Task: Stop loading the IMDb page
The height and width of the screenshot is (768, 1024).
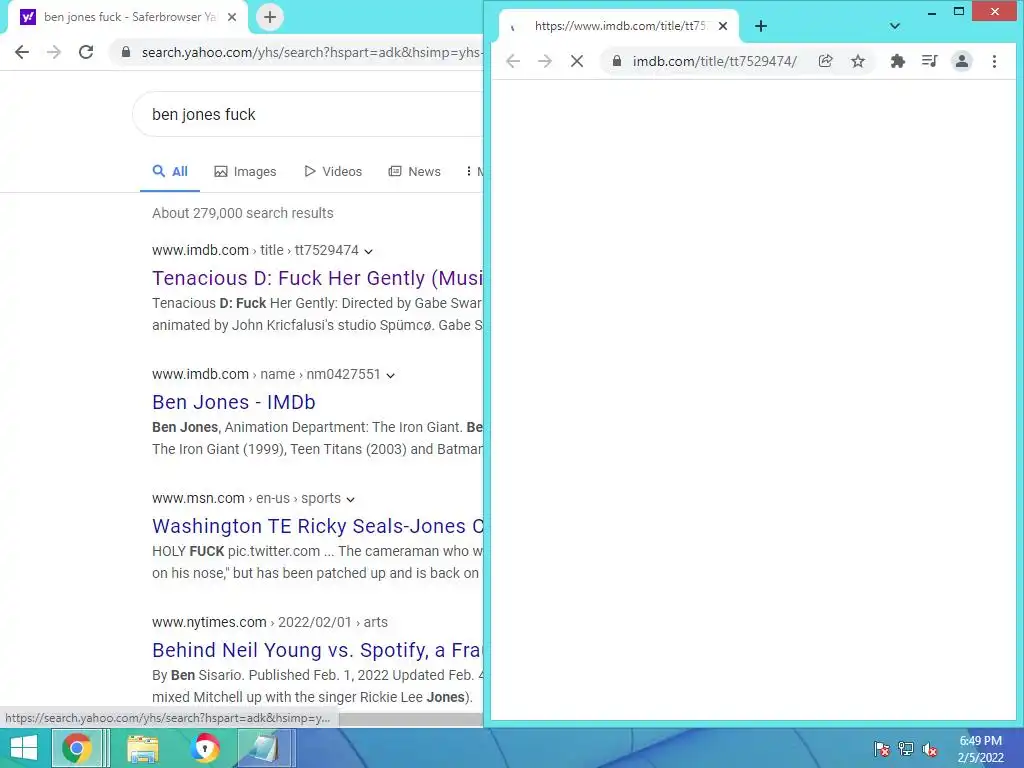Action: 577,61
